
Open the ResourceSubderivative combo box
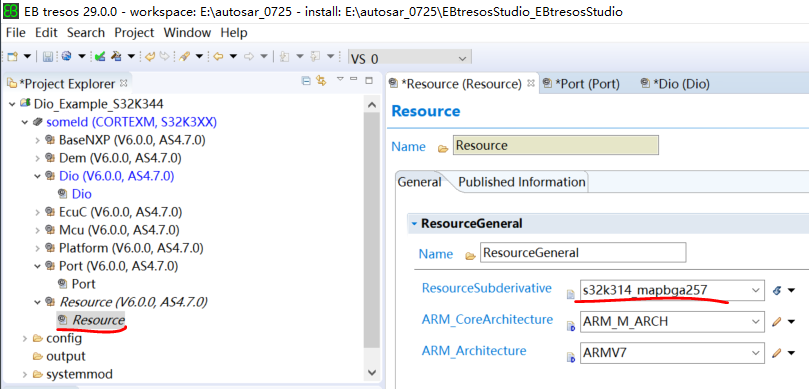tap(672, 289)
